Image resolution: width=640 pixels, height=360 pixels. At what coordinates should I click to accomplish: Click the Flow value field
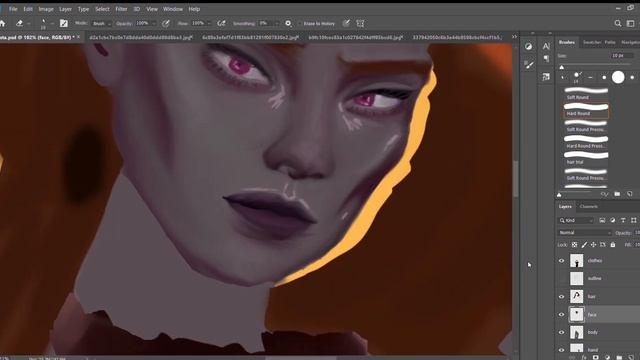198,24
